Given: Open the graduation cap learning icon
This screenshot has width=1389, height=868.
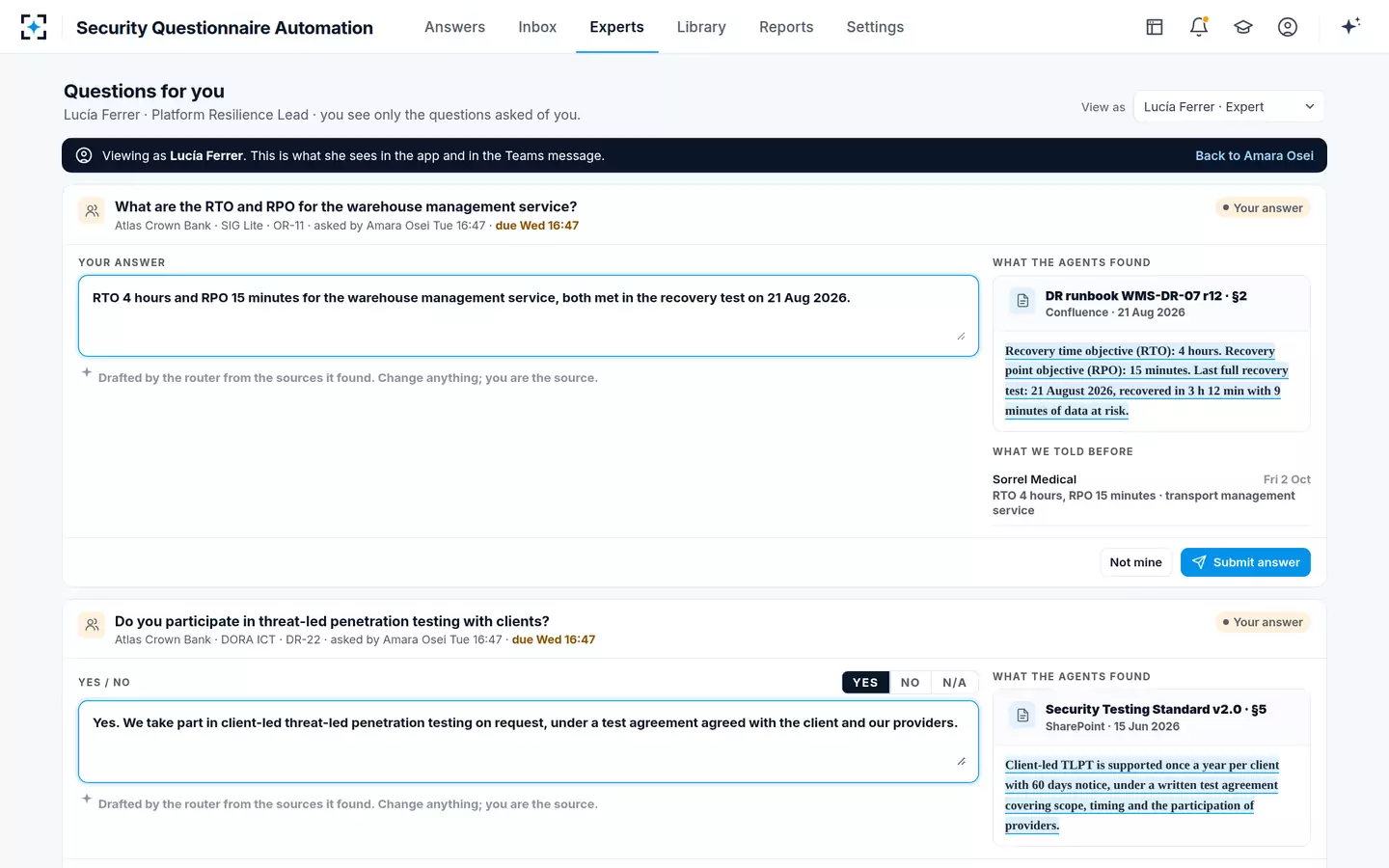Looking at the screenshot, I should click(x=1243, y=27).
